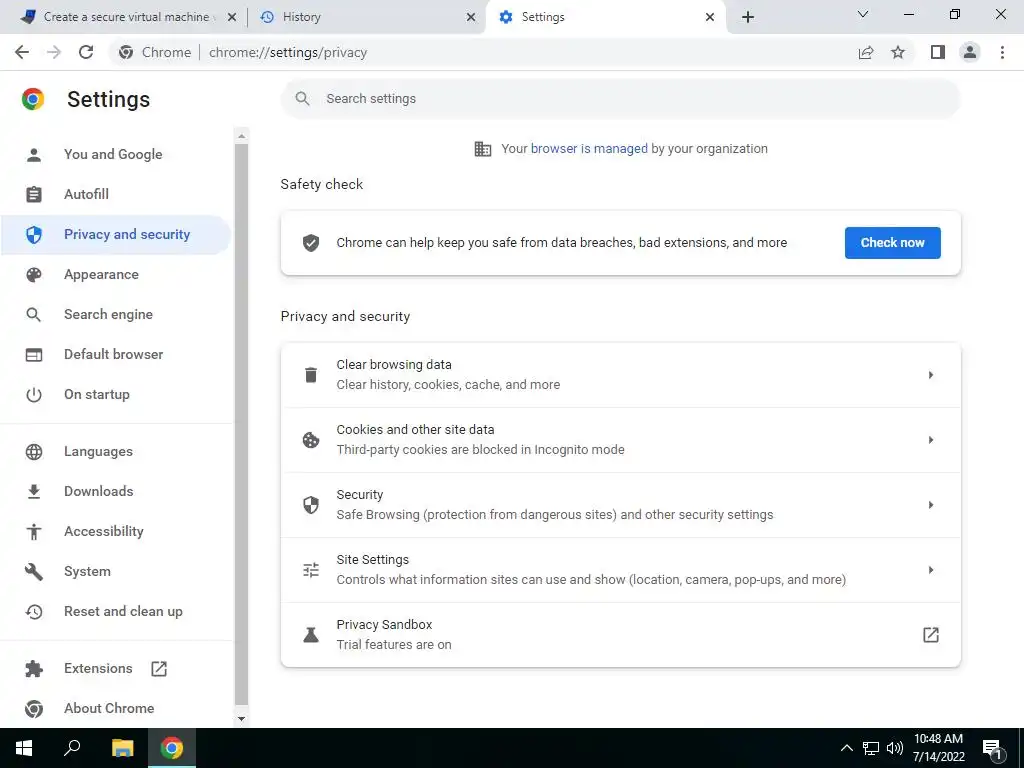
Task: Open the Security settings row
Action: coord(620,505)
